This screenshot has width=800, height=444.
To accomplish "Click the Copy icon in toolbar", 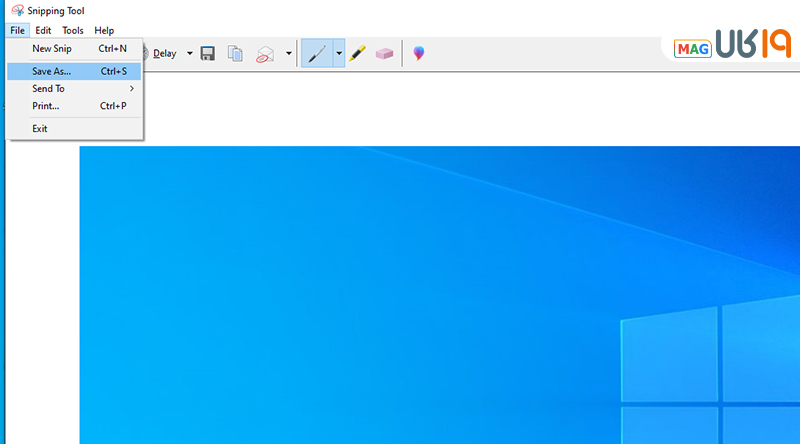I will [235, 54].
